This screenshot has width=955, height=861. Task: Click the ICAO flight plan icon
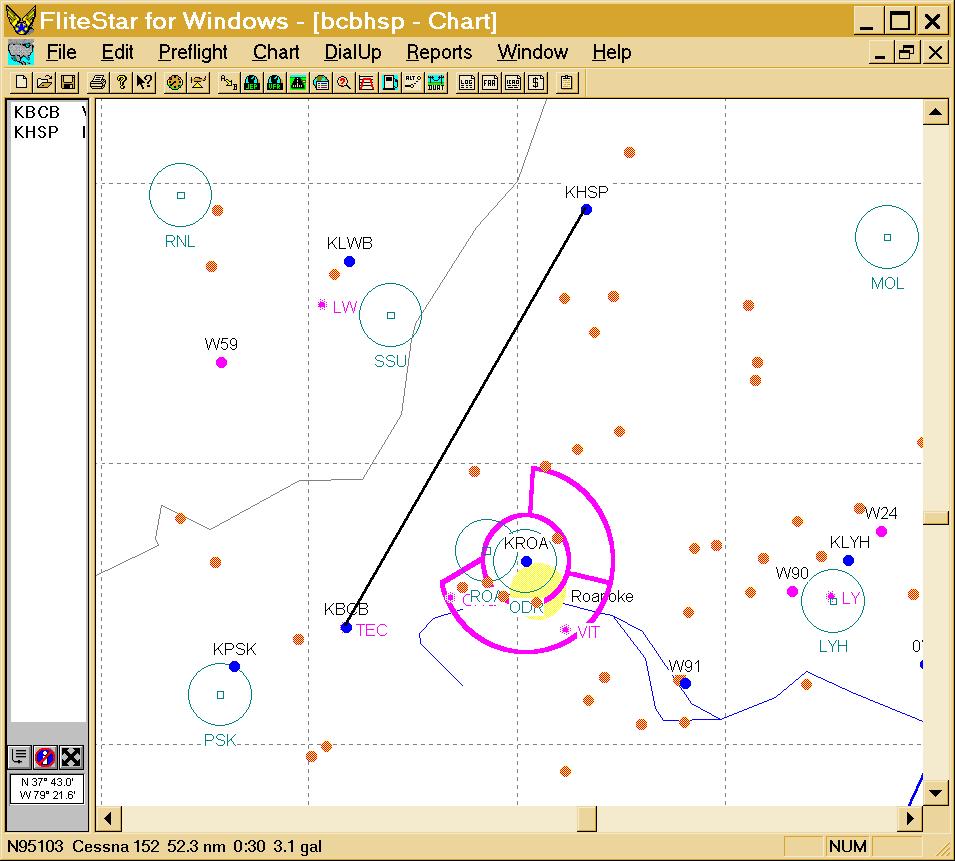point(513,82)
